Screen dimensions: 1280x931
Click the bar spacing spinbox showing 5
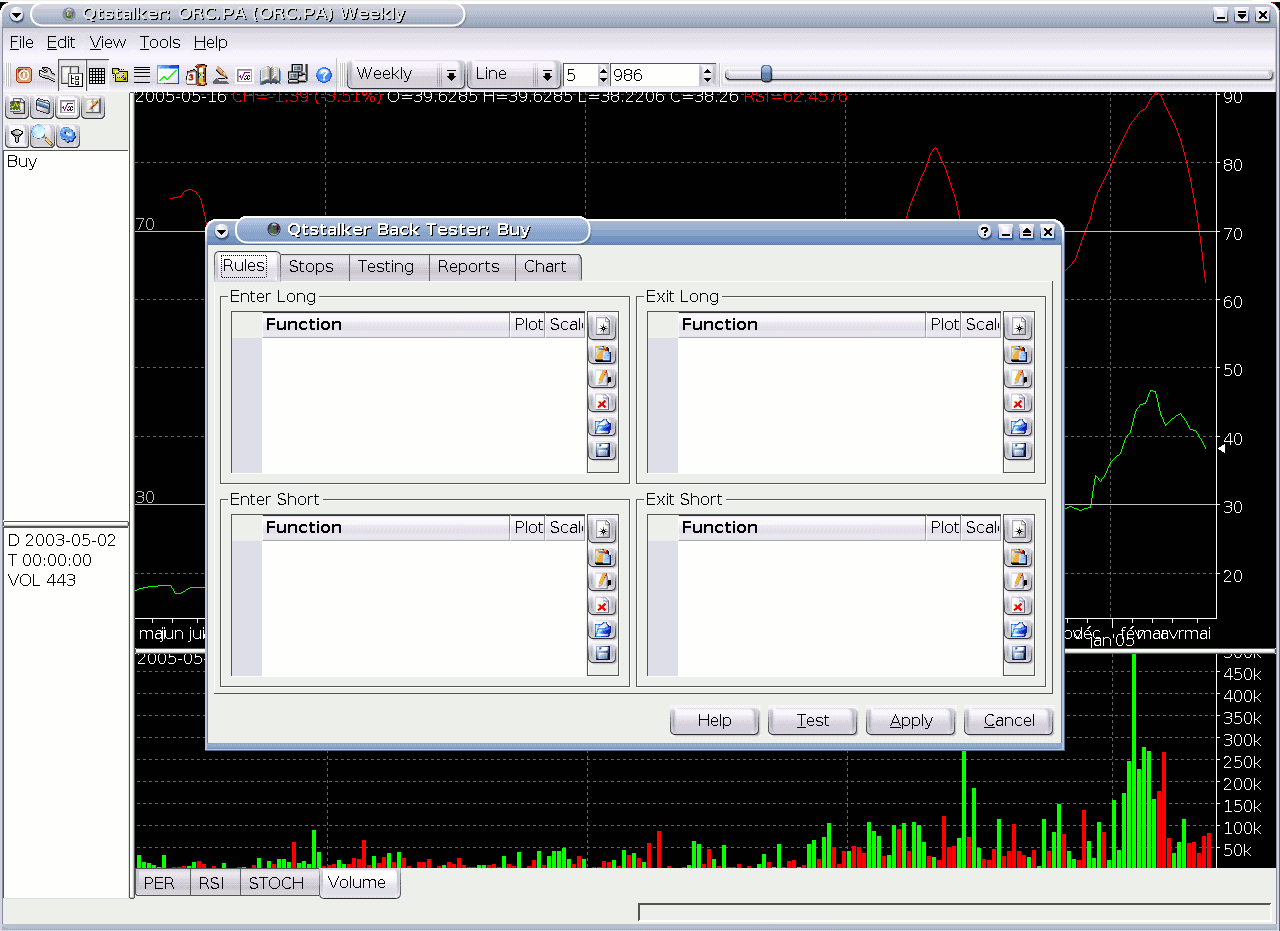coord(586,75)
